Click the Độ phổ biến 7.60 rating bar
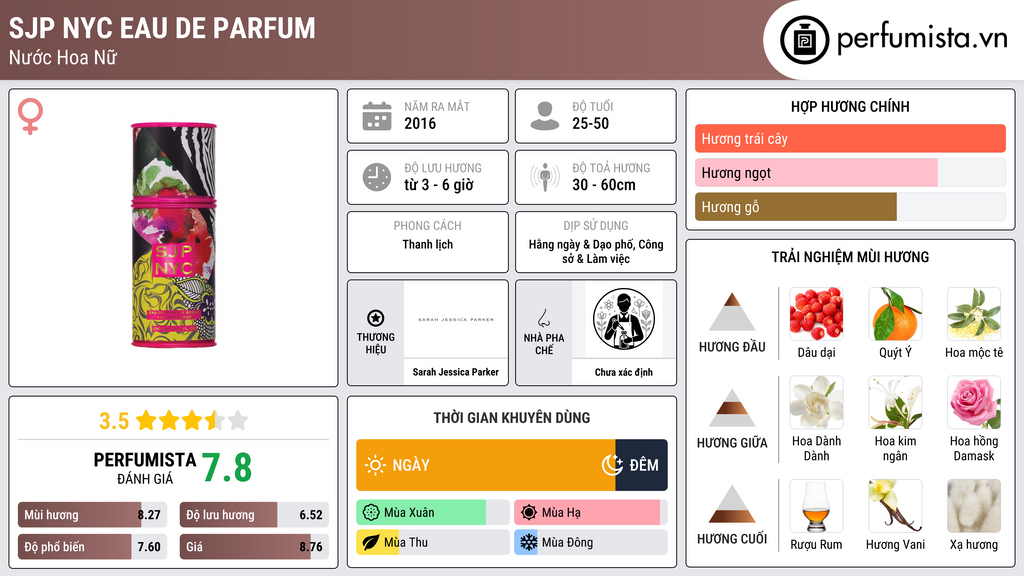Image resolution: width=1024 pixels, height=576 pixels. (x=93, y=547)
